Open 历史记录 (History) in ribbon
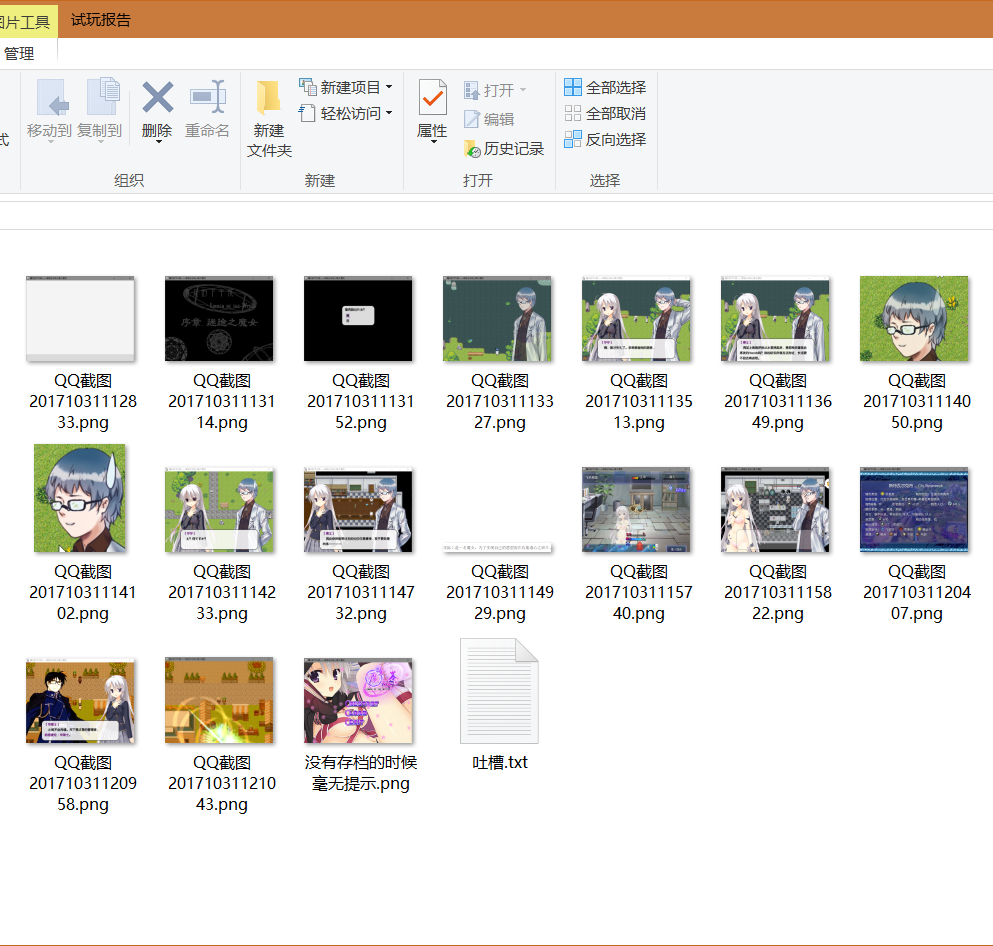The image size is (993, 946). [x=504, y=149]
